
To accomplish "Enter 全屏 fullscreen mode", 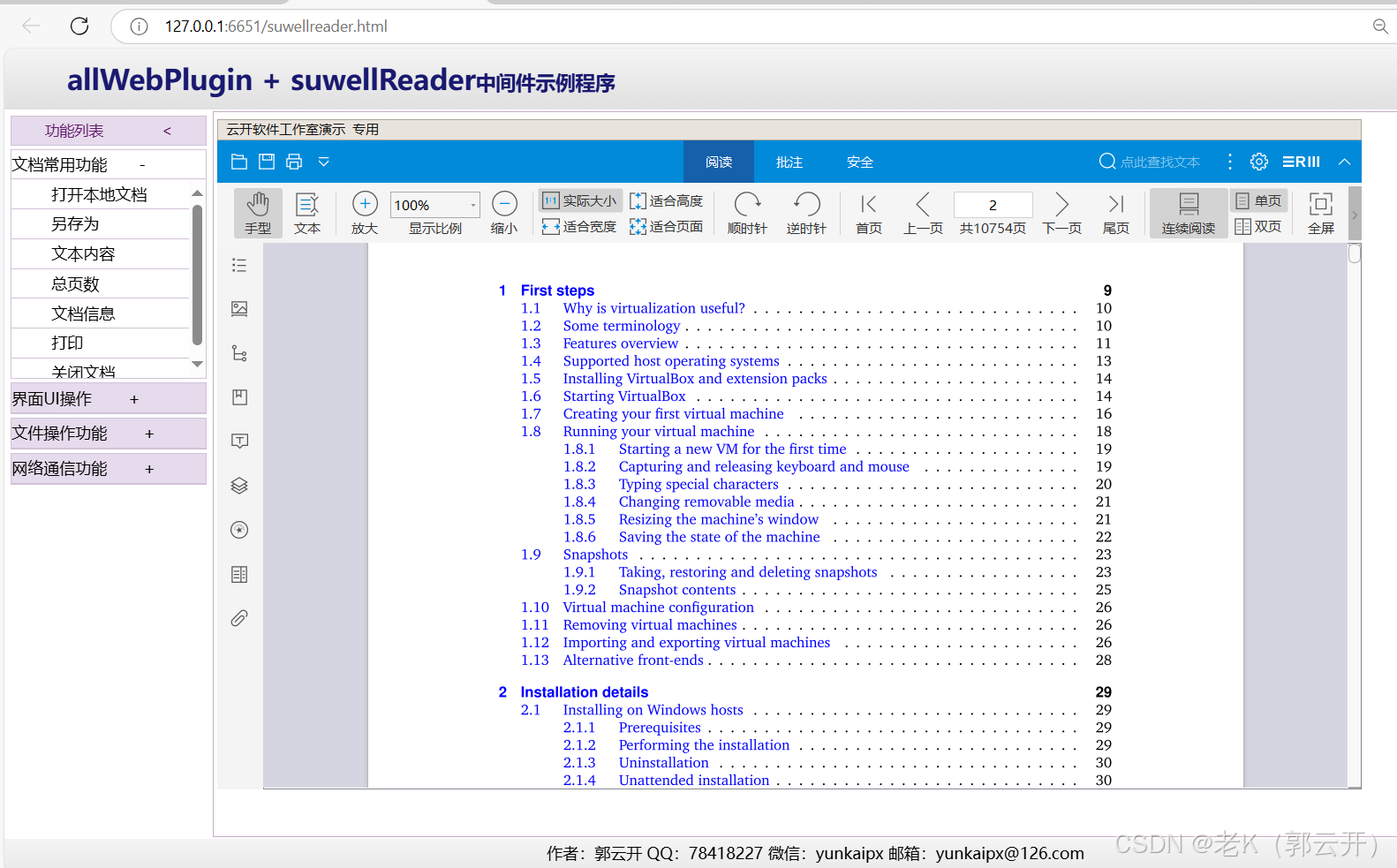I will [x=1321, y=213].
